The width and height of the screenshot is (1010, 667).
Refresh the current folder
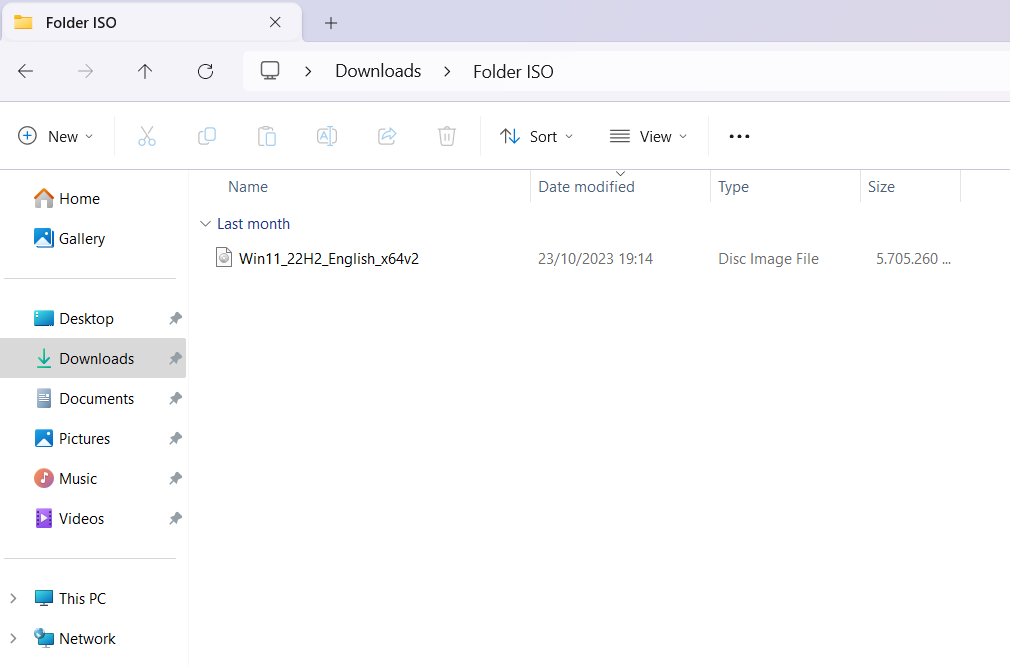tap(205, 71)
